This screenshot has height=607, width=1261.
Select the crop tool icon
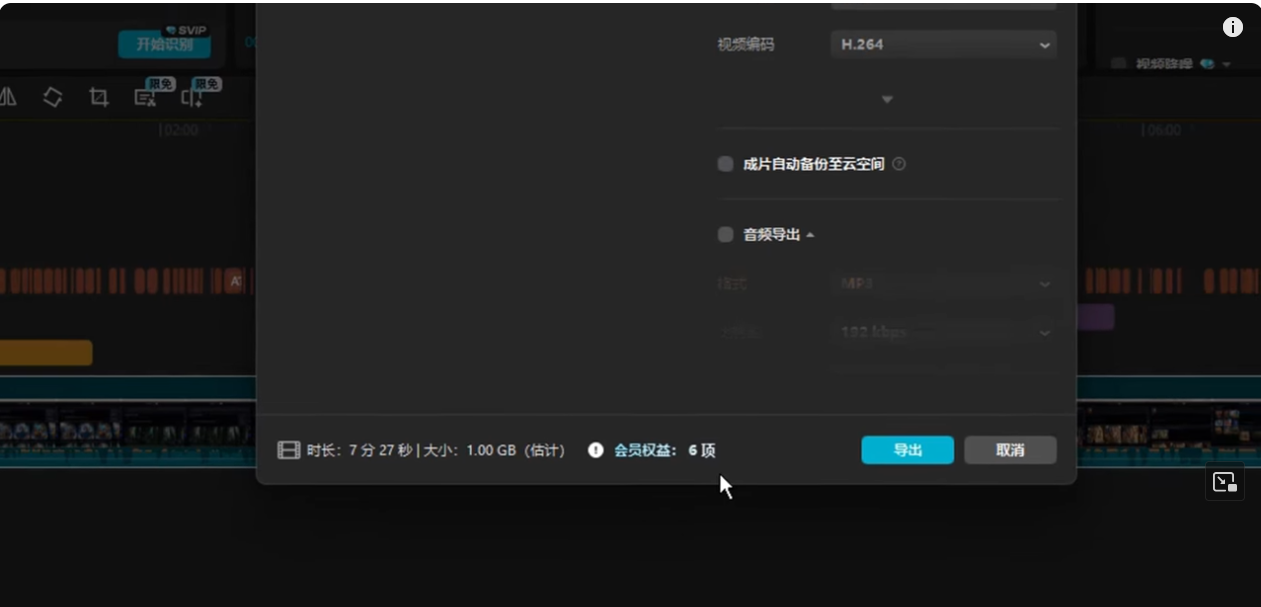point(98,97)
